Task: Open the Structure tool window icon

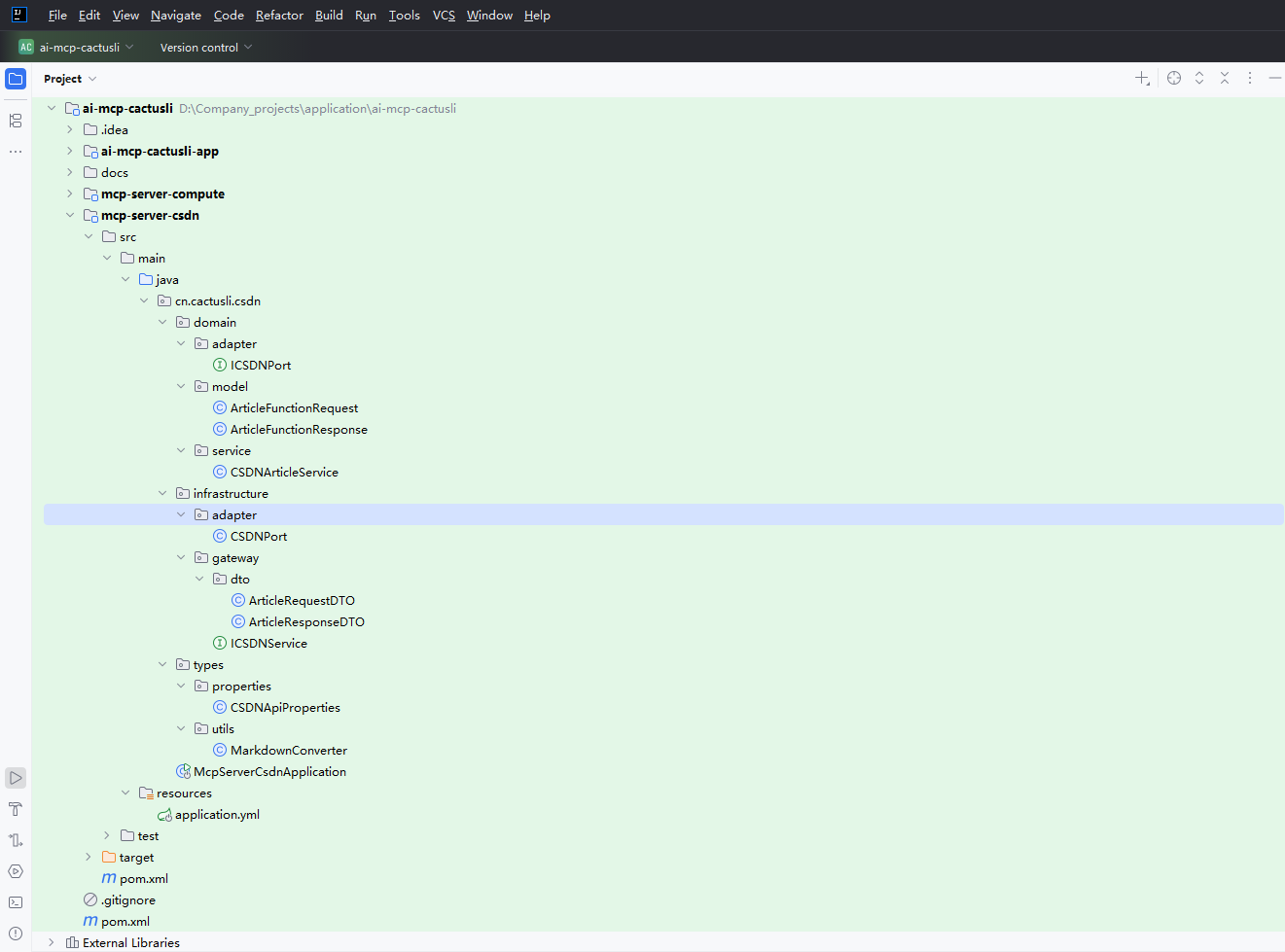Action: pos(16,121)
